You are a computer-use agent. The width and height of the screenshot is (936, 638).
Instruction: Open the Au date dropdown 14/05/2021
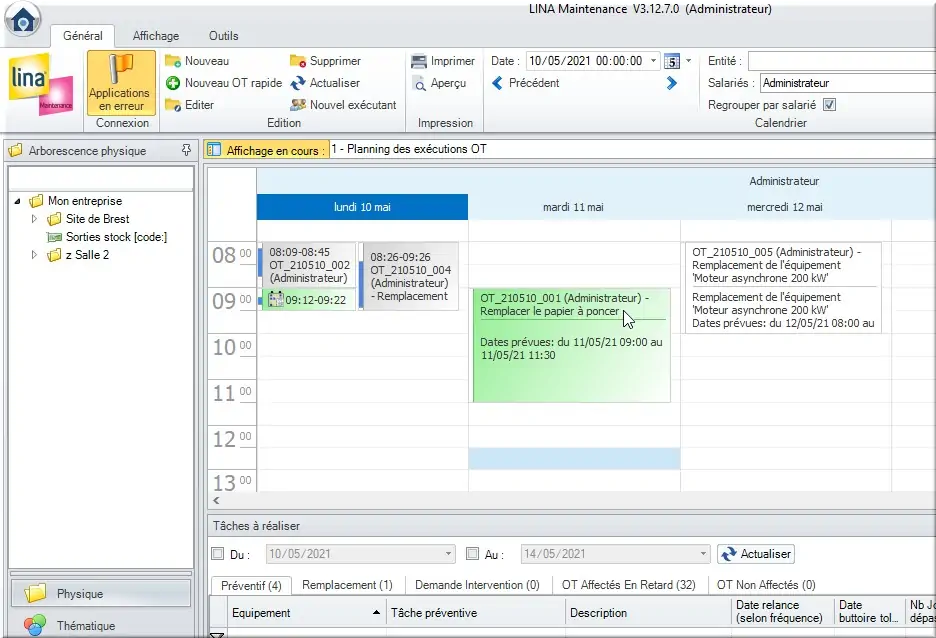click(x=703, y=554)
